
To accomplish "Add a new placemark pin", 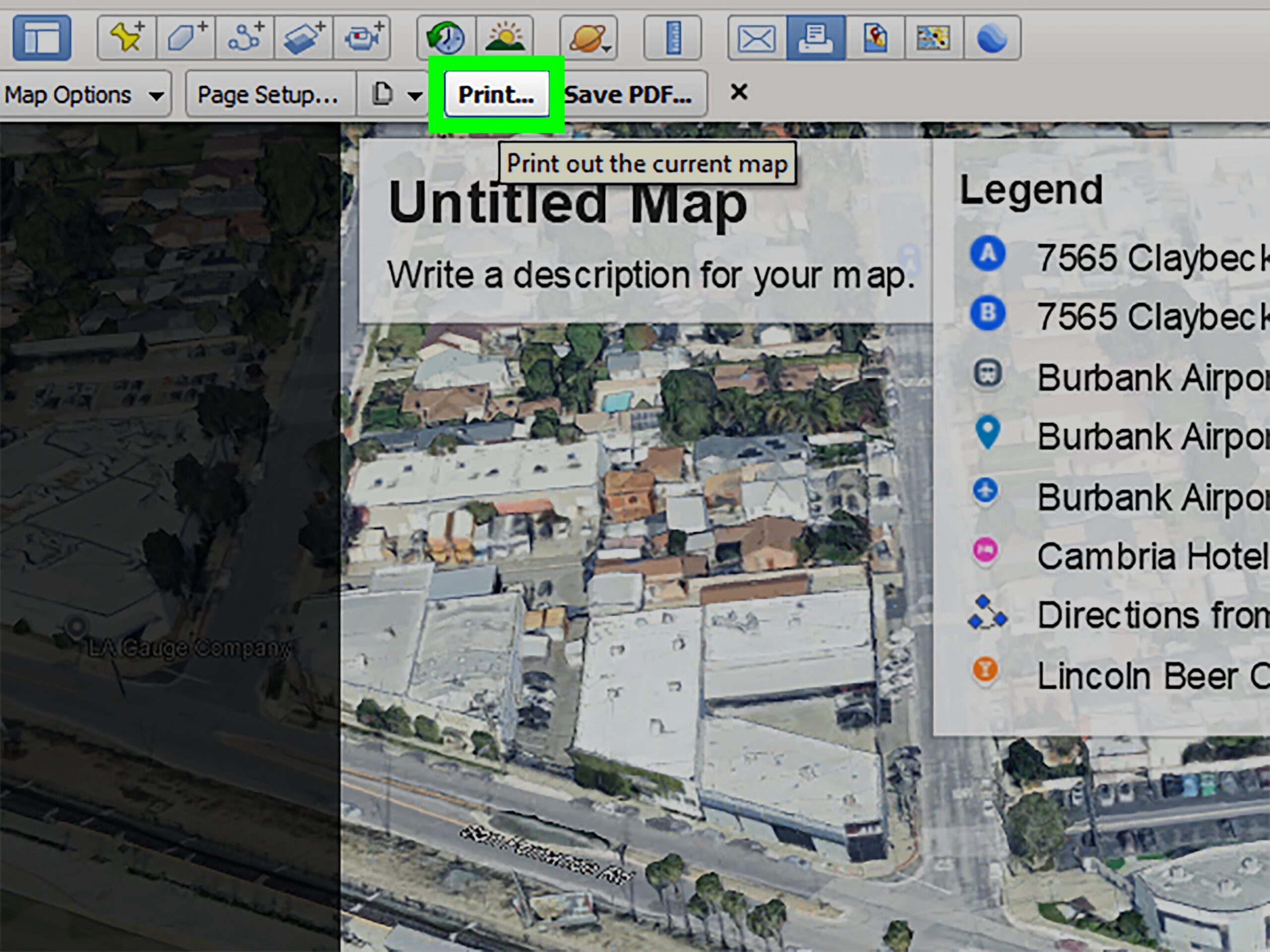I will tap(127, 38).
